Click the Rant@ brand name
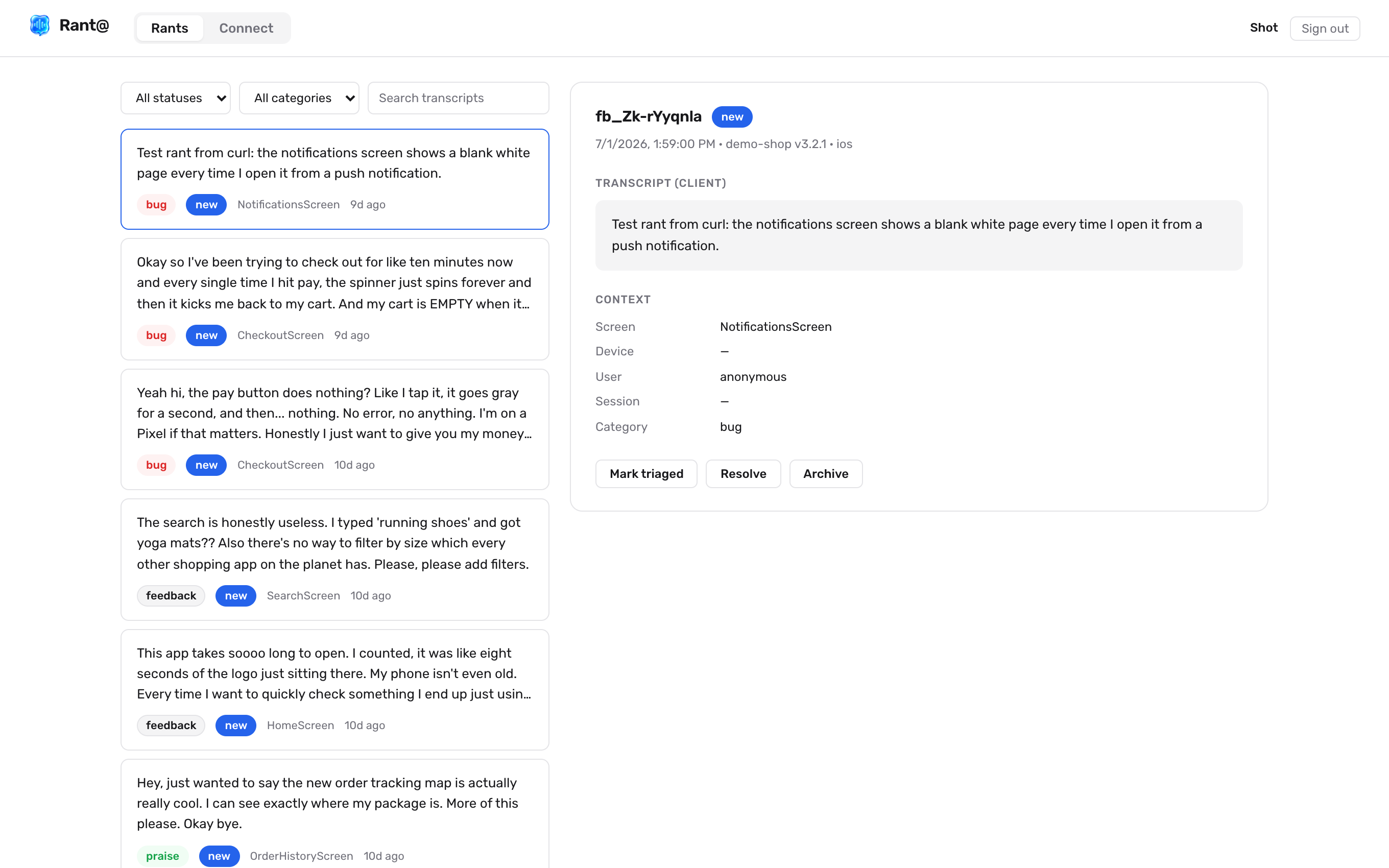 84,25
